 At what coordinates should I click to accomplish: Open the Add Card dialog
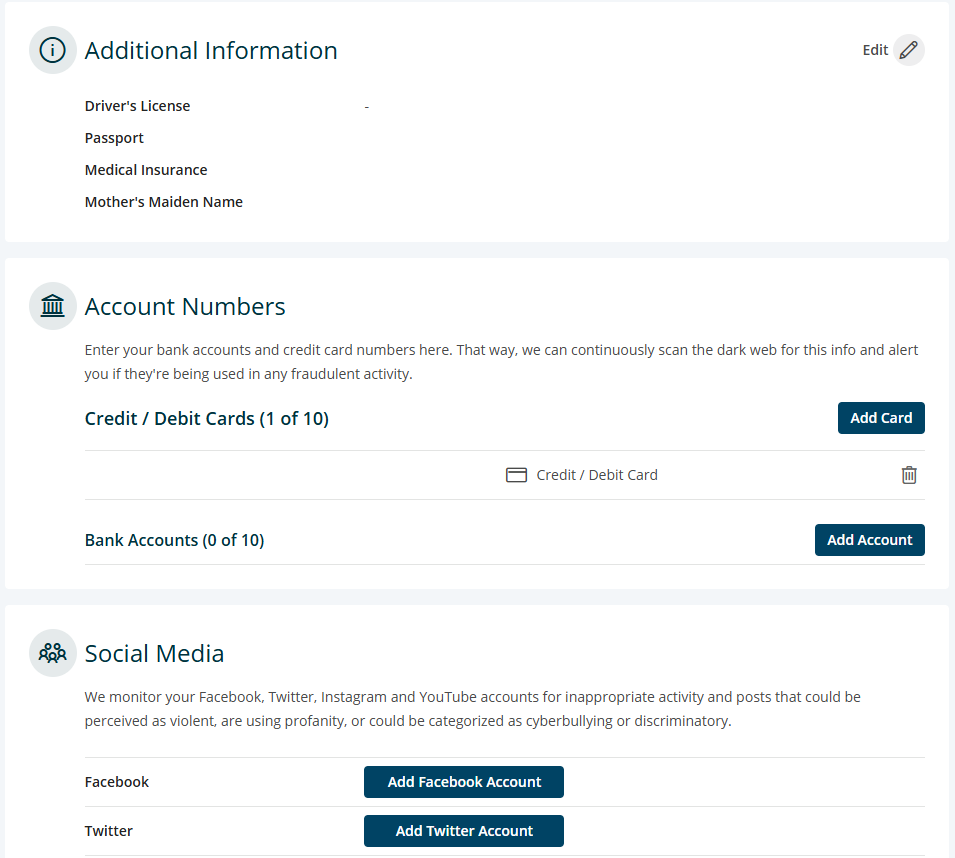(x=881, y=417)
